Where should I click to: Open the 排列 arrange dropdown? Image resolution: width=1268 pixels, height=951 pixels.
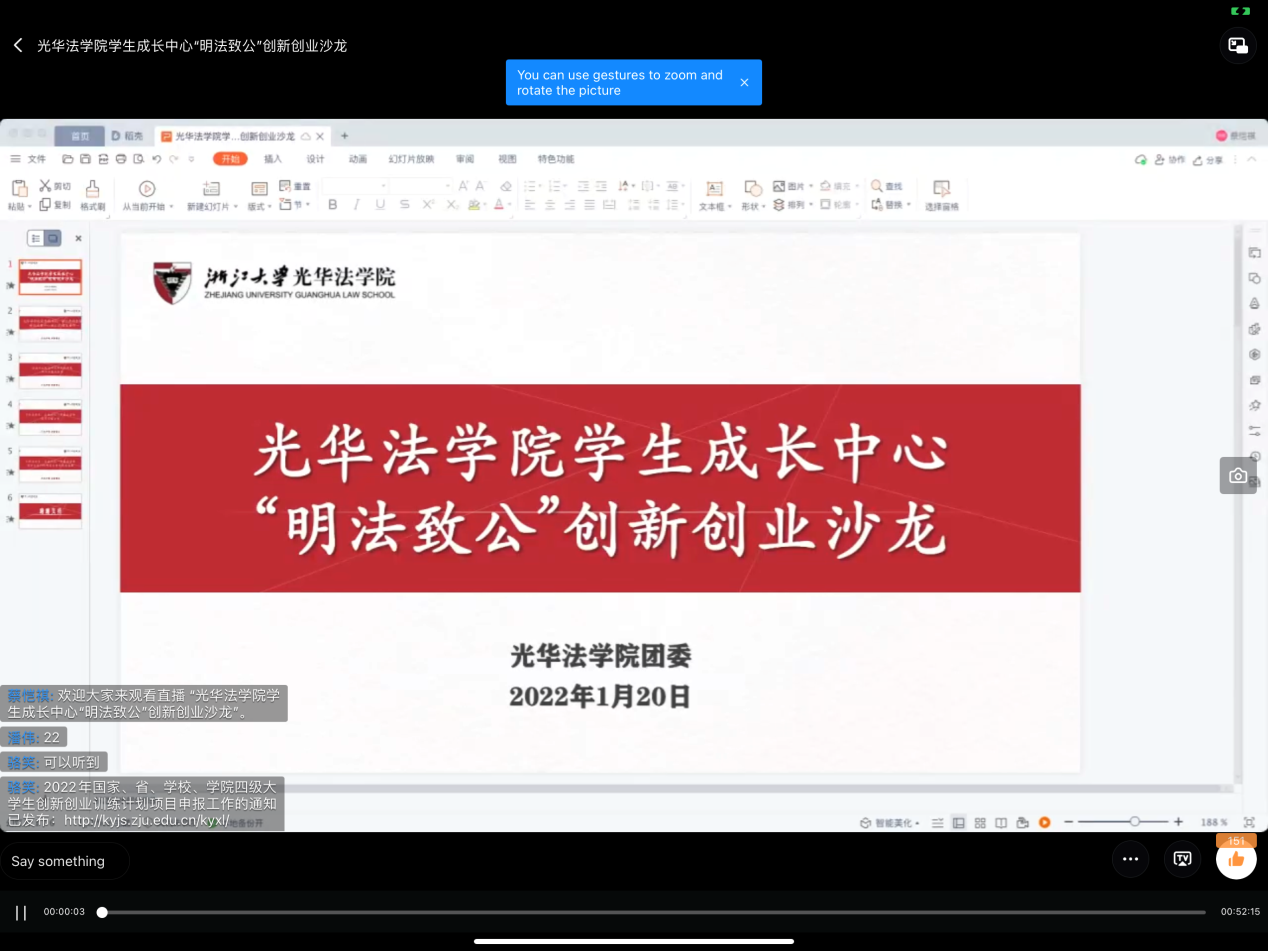[794, 204]
